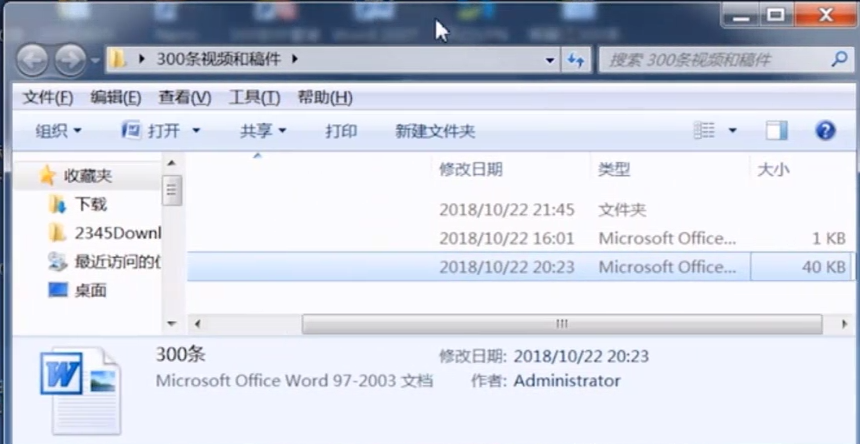Select the 300条视频和稿件 breadcrumb segment
This screenshot has height=444, width=860.
point(219,59)
